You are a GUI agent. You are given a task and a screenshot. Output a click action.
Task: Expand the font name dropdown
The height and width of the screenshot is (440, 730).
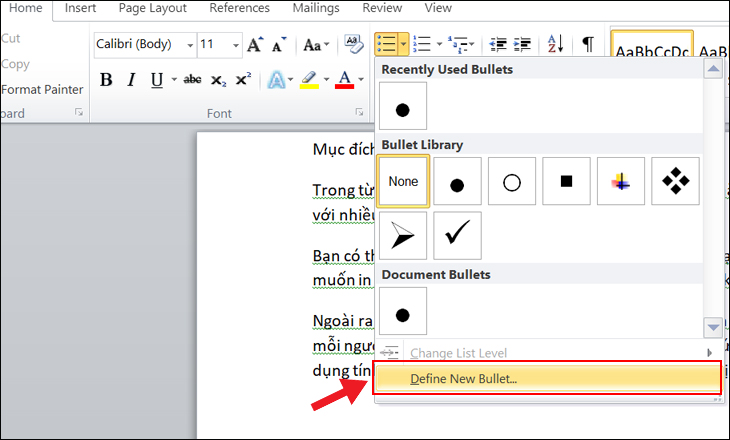(x=190, y=45)
